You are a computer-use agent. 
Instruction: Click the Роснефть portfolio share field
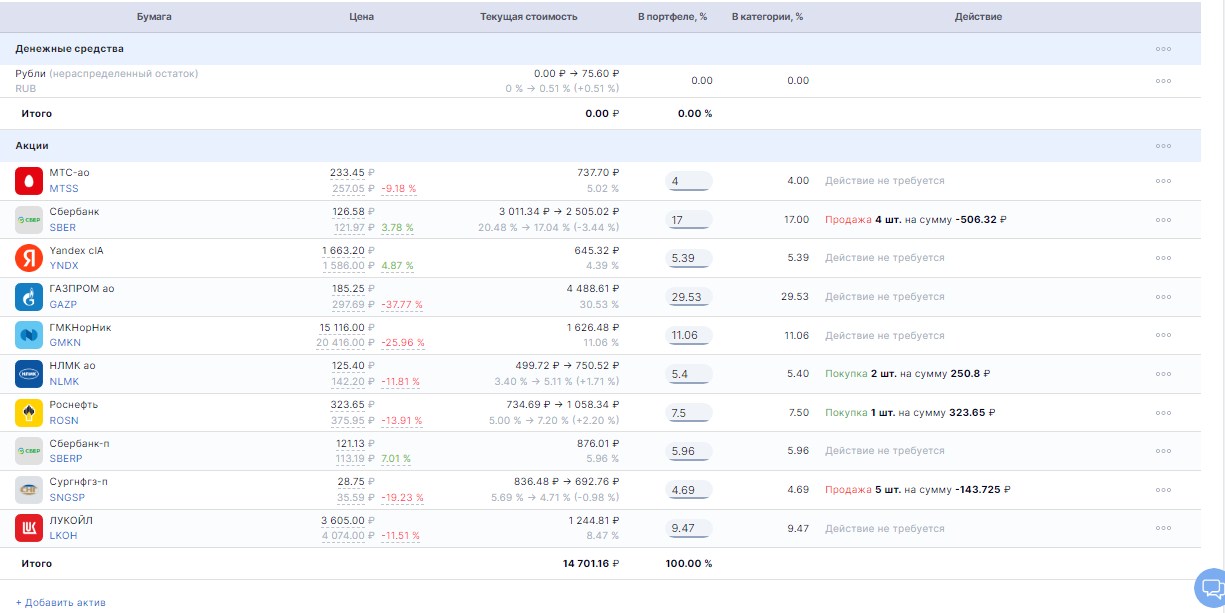coord(688,413)
